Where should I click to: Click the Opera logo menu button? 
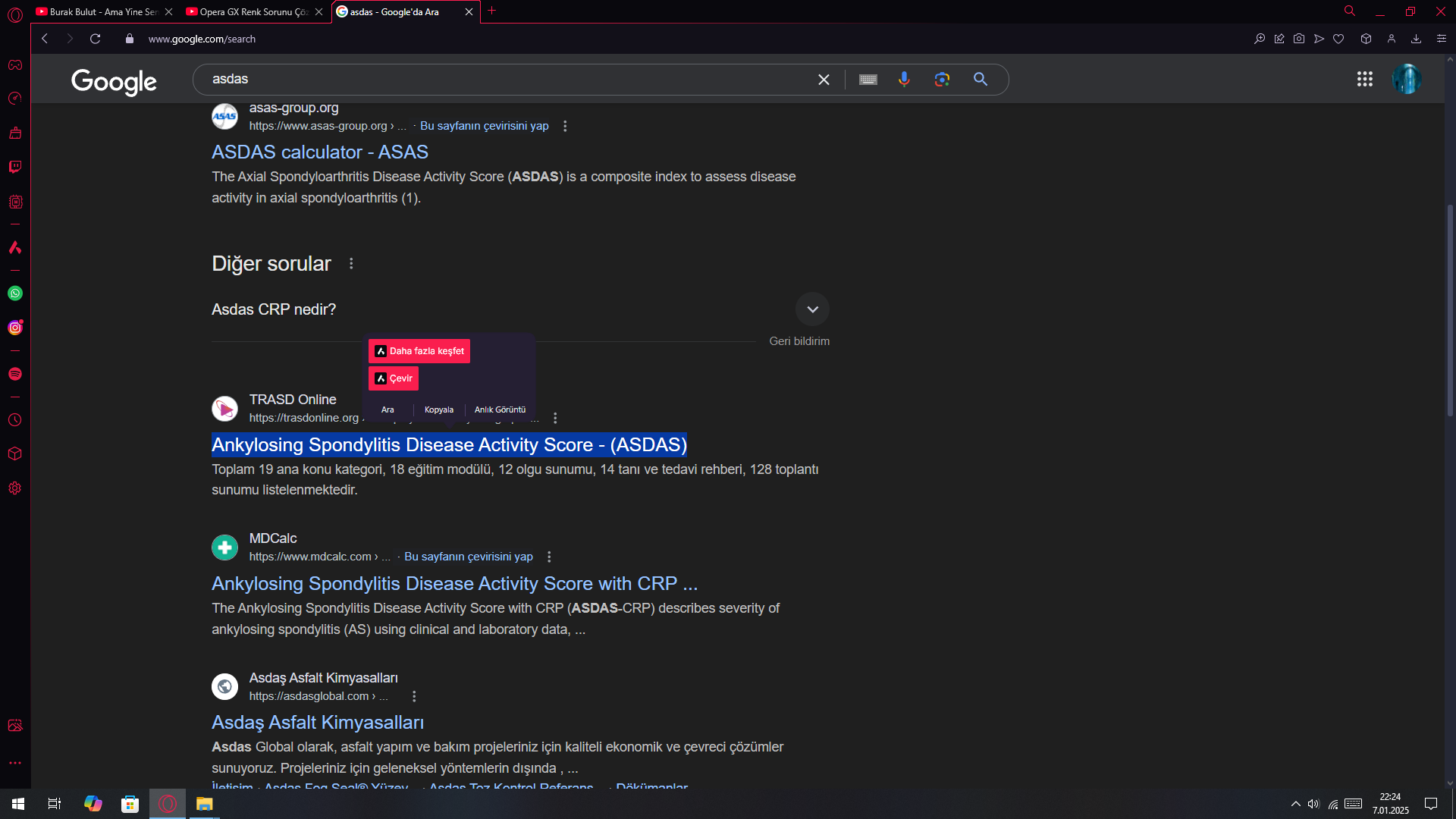[15, 14]
